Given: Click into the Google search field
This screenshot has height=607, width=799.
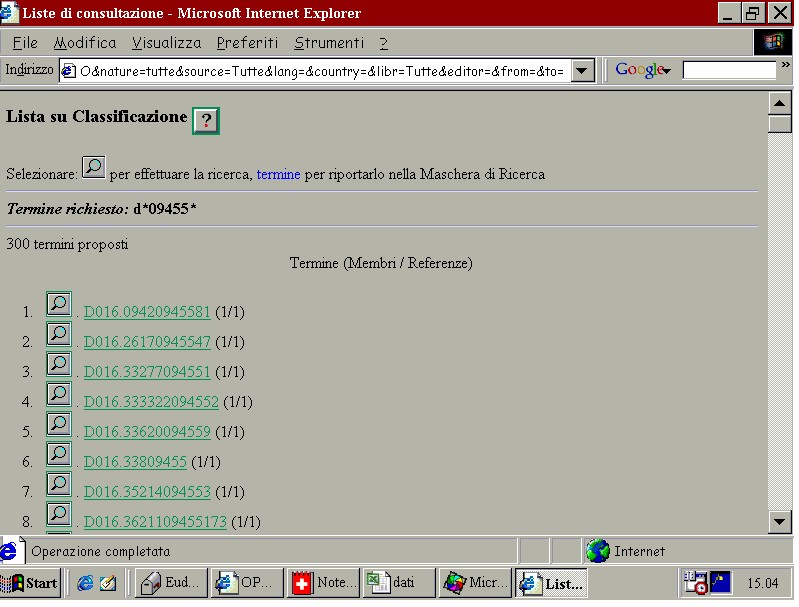Looking at the screenshot, I should click(x=729, y=70).
